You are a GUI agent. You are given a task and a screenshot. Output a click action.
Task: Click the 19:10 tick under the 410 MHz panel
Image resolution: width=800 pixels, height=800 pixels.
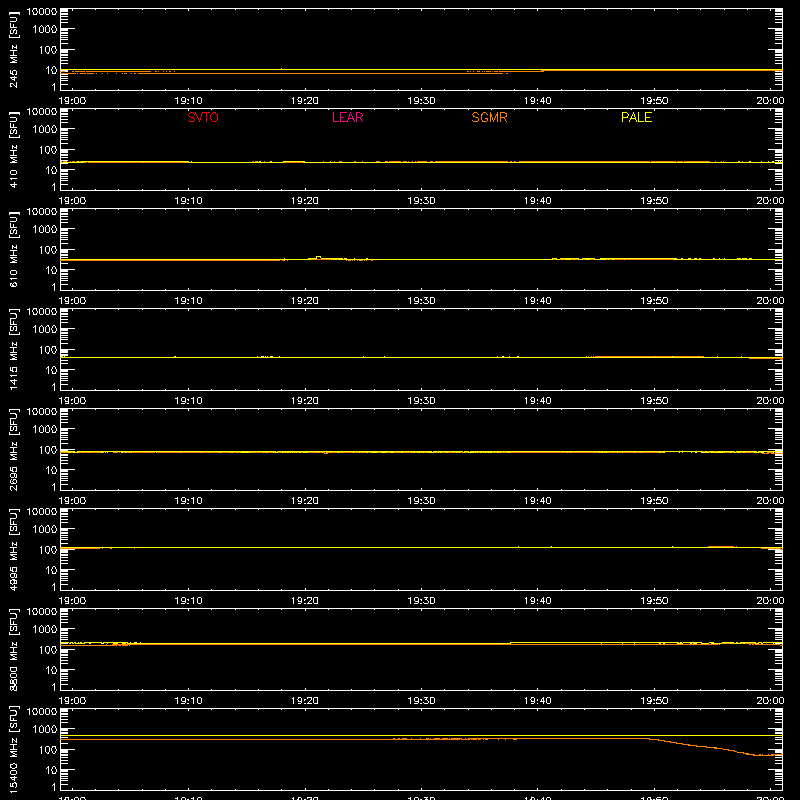coord(188,201)
